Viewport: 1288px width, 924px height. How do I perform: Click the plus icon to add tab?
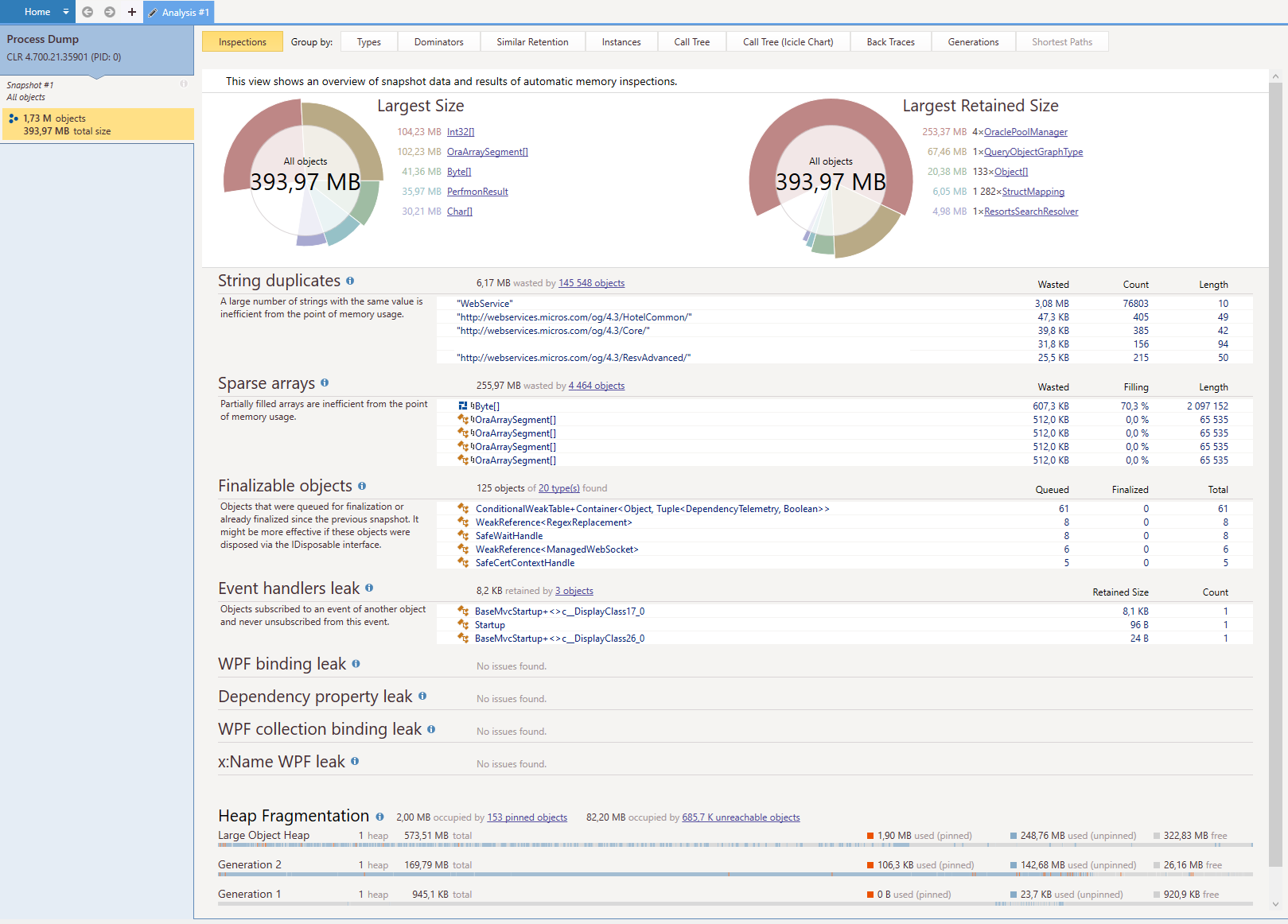tap(132, 12)
